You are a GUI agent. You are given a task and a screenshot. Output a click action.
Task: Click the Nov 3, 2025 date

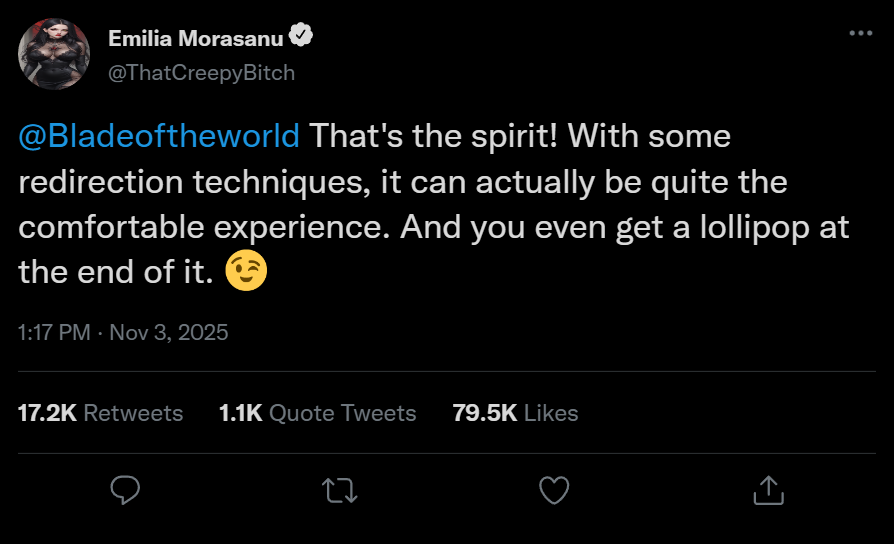[x=168, y=332]
